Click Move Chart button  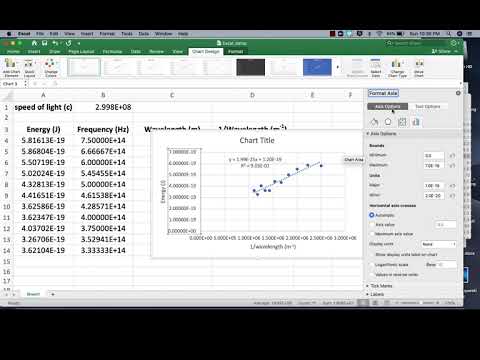[x=419, y=68]
